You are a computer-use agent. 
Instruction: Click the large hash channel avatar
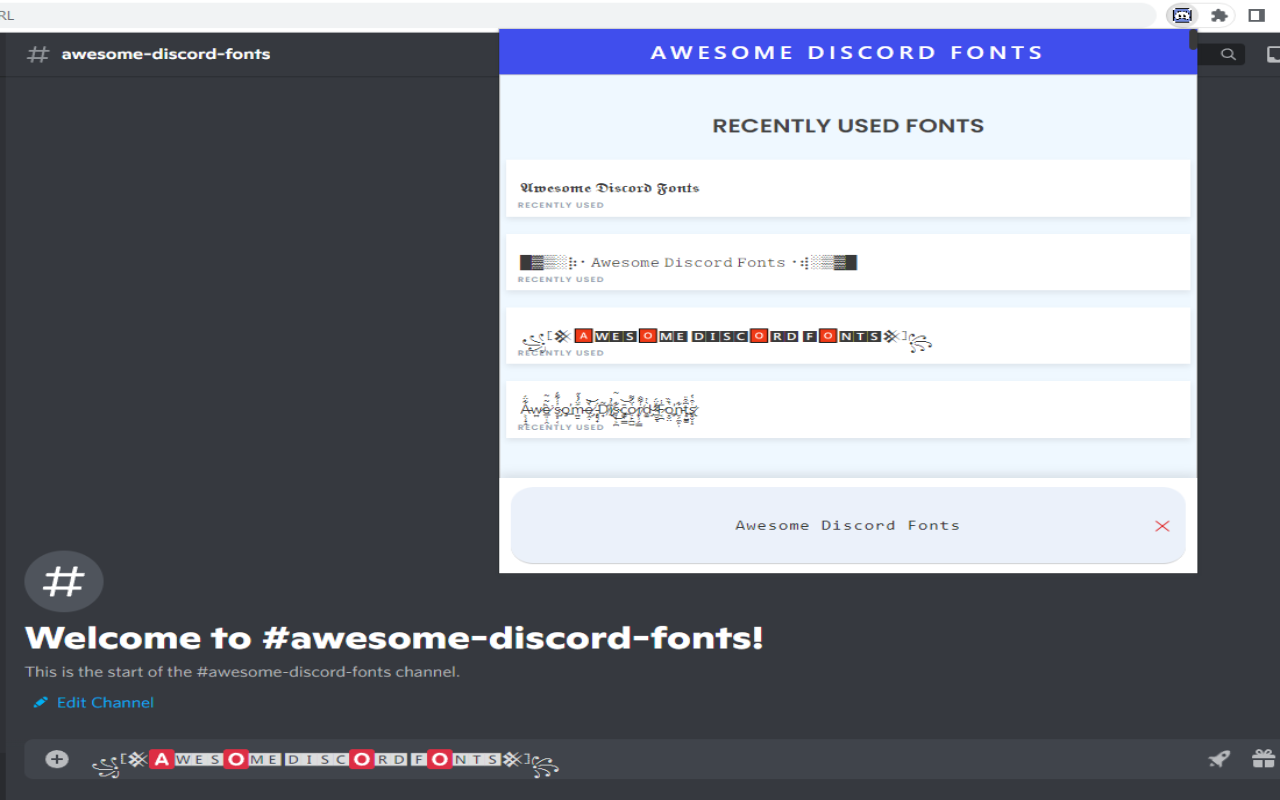tap(64, 581)
